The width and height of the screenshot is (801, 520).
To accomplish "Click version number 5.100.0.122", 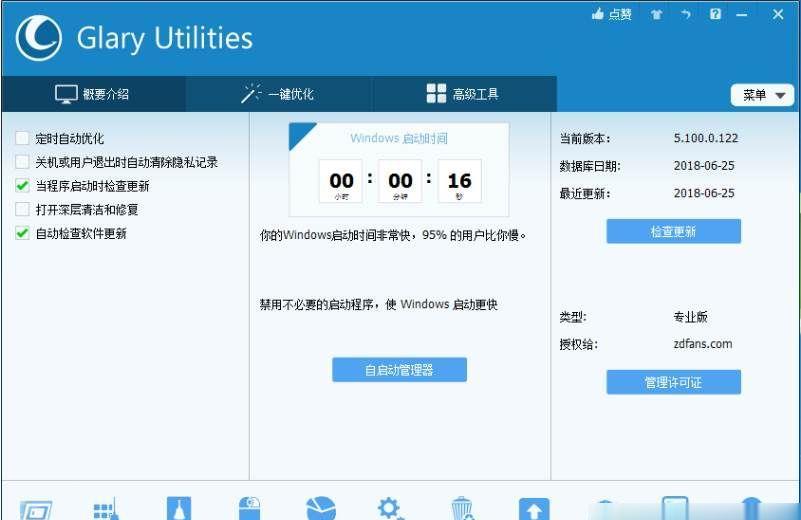I will click(706, 138).
